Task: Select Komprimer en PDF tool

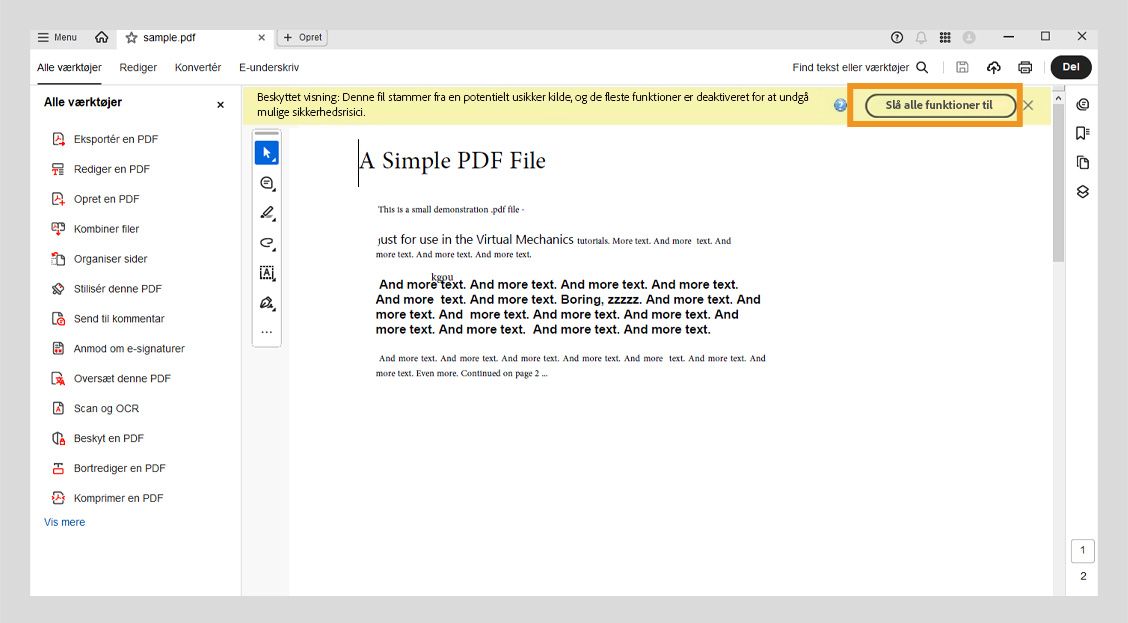Action: [107, 499]
